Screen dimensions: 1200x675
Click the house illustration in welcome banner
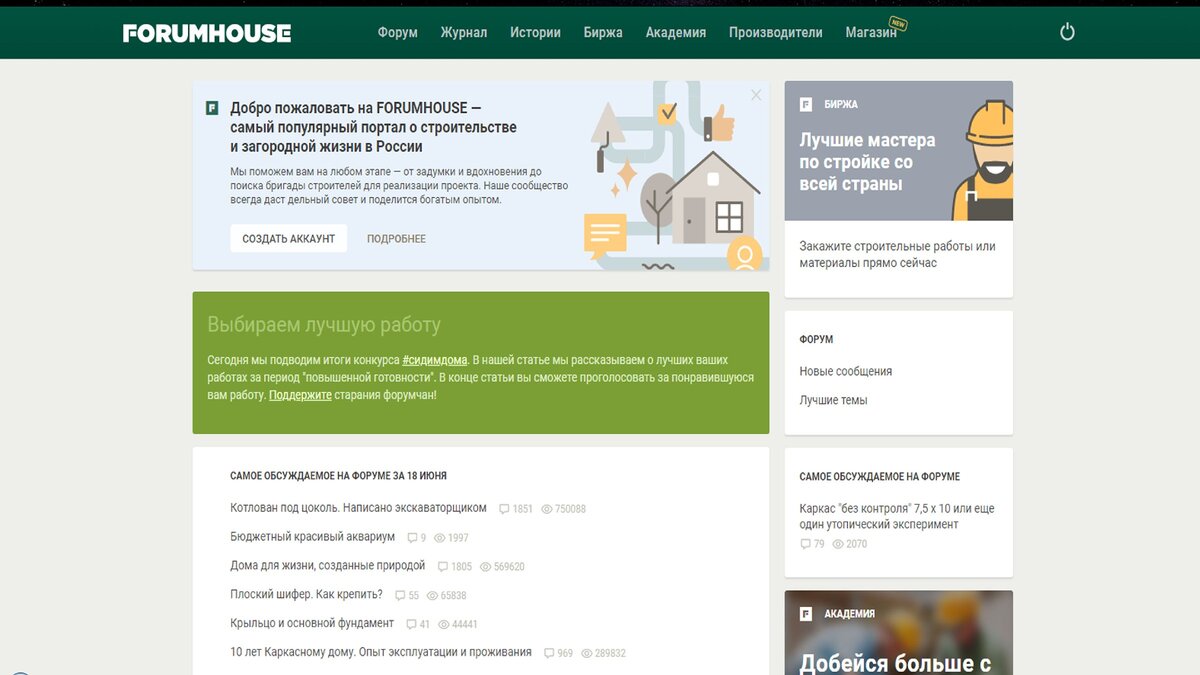(712, 199)
